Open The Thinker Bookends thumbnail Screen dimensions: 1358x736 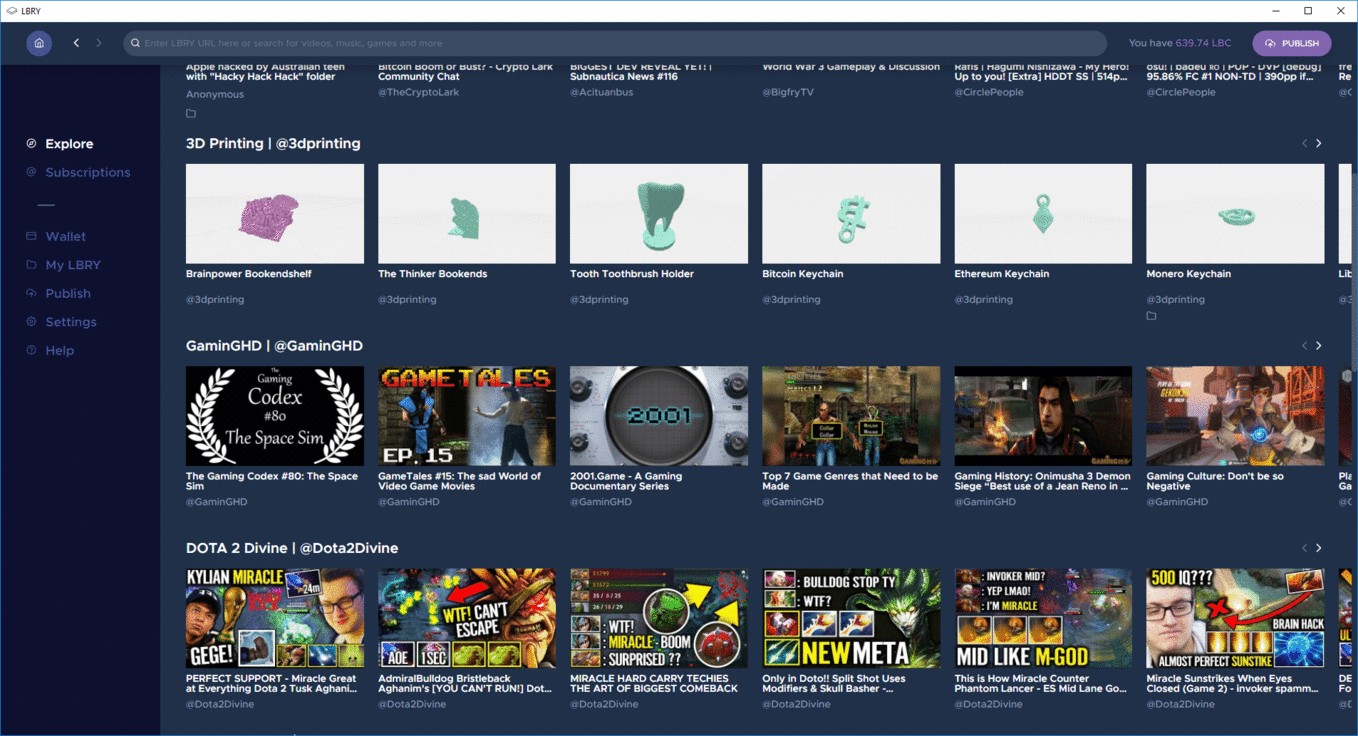coord(467,214)
